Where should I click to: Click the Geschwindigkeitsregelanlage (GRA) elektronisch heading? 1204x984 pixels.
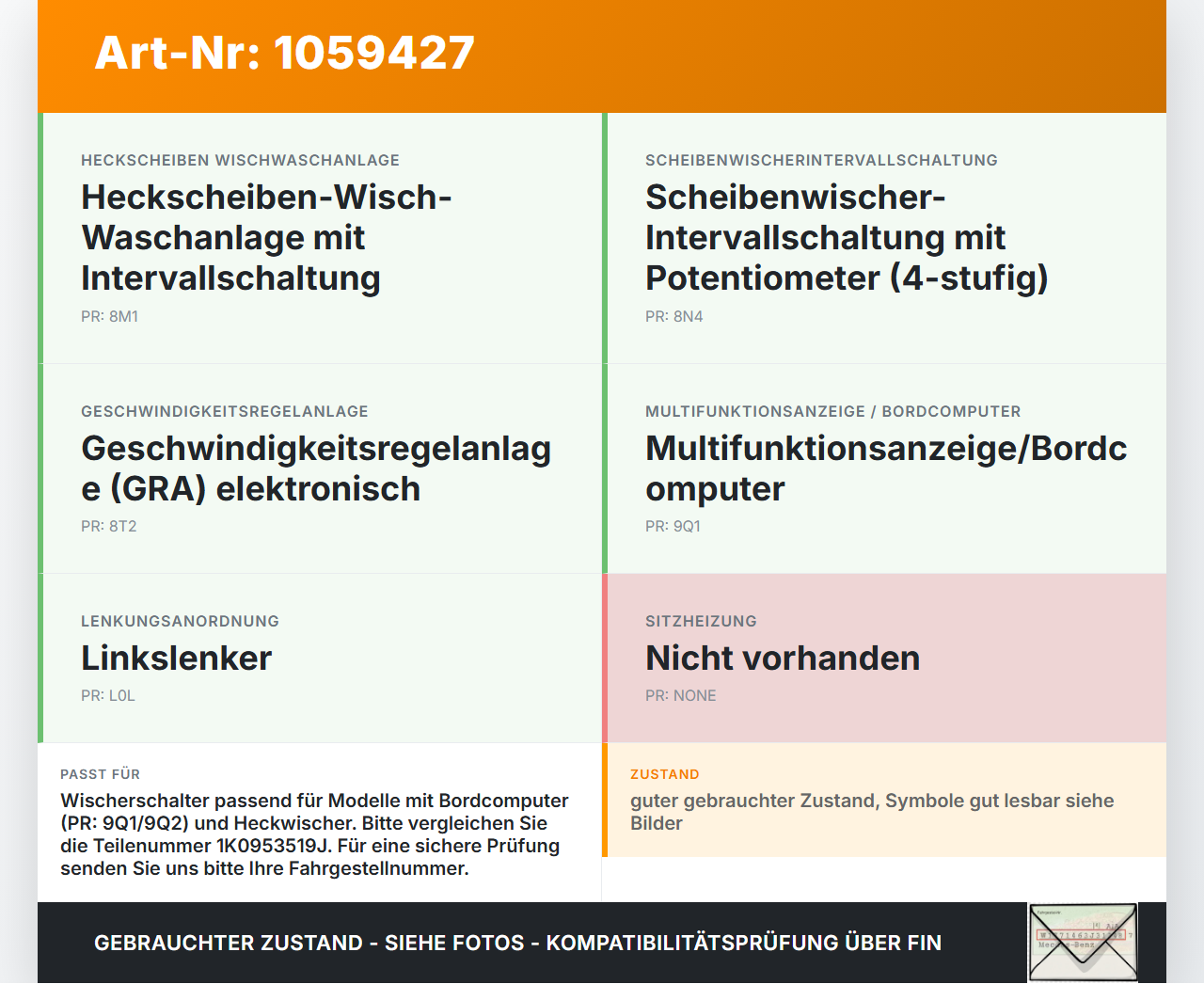[316, 468]
